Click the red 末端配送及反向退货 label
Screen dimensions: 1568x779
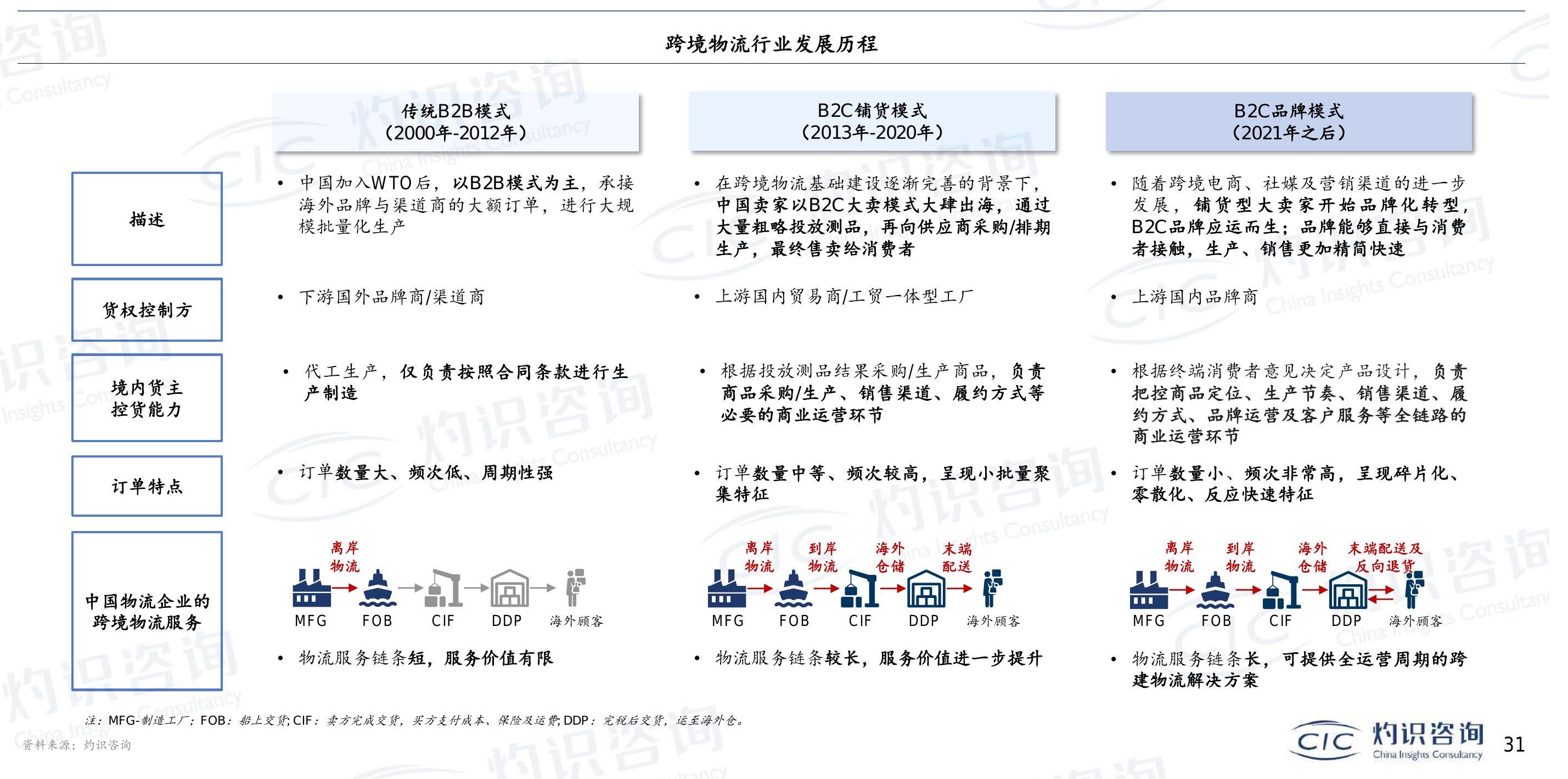pos(1385,557)
